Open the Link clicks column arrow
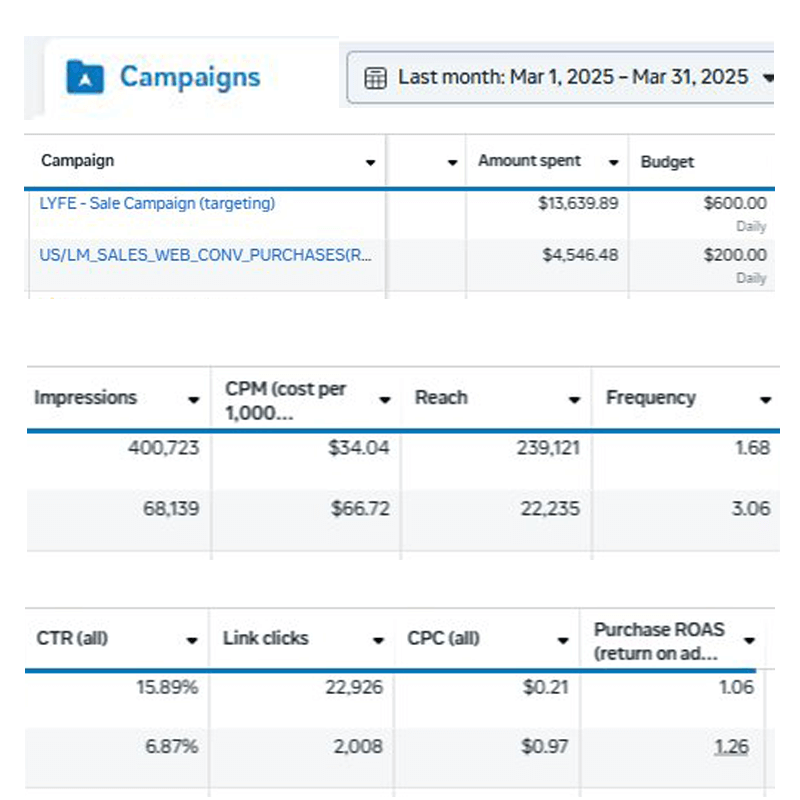The height and width of the screenshot is (800, 800). click(378, 640)
